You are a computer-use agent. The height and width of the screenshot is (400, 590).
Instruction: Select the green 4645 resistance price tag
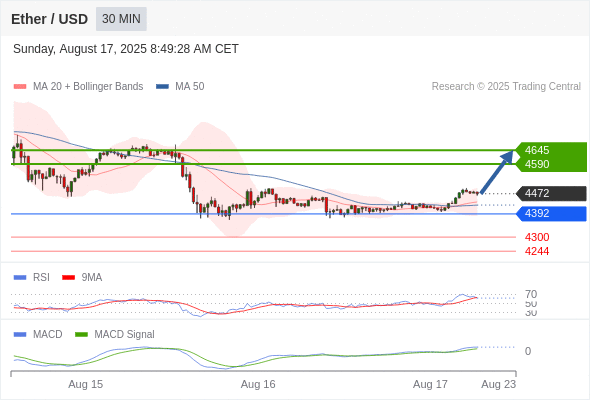[x=537, y=150]
